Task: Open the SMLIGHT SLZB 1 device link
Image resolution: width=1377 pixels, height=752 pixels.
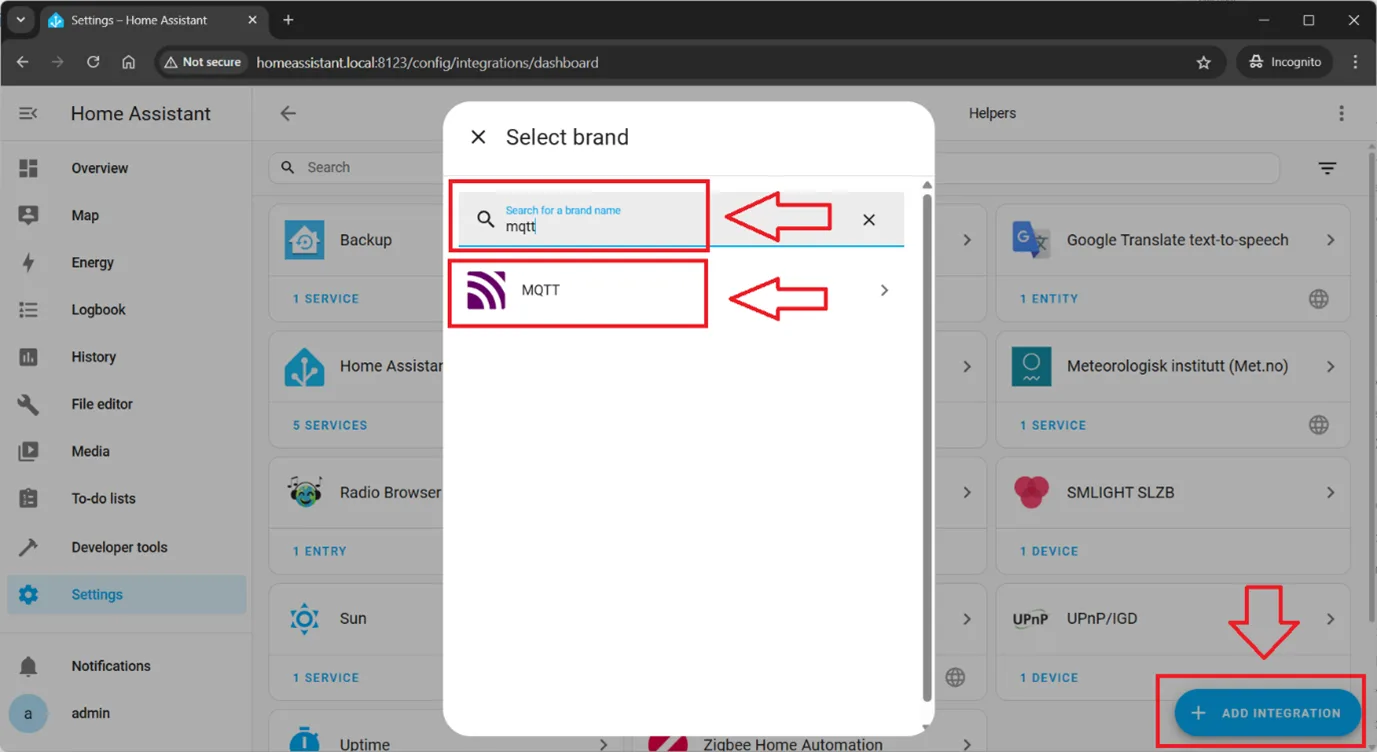Action: pyautogui.click(x=1048, y=551)
